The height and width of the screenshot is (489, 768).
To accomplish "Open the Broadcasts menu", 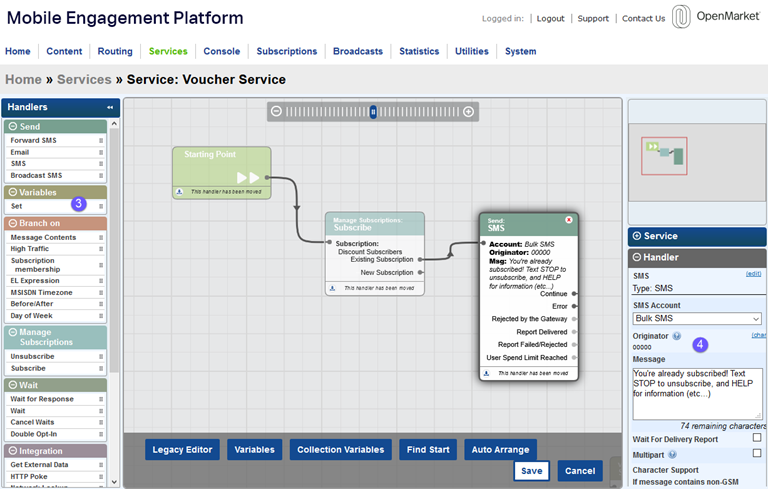I will 358,51.
